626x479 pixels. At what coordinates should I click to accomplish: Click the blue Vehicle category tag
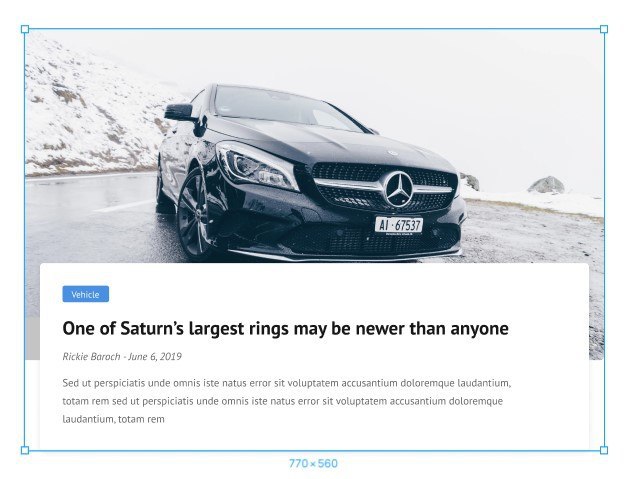86,294
